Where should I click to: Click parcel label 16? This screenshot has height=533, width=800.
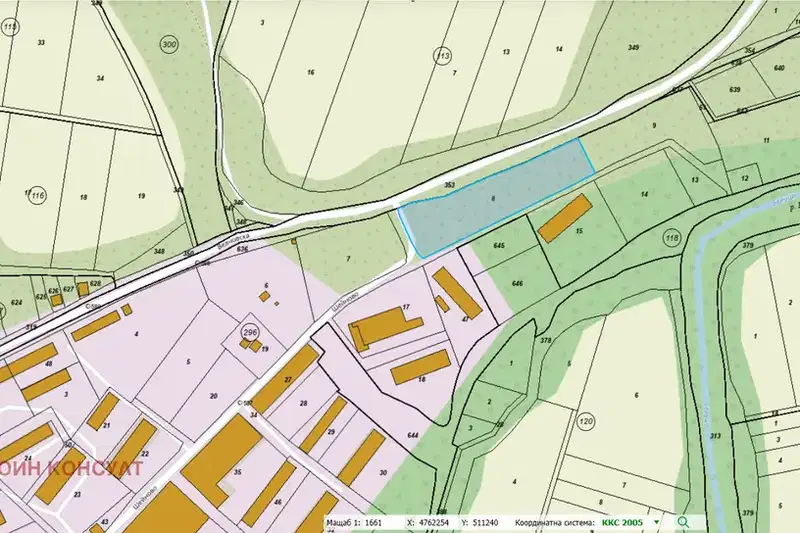pyautogui.click(x=311, y=72)
